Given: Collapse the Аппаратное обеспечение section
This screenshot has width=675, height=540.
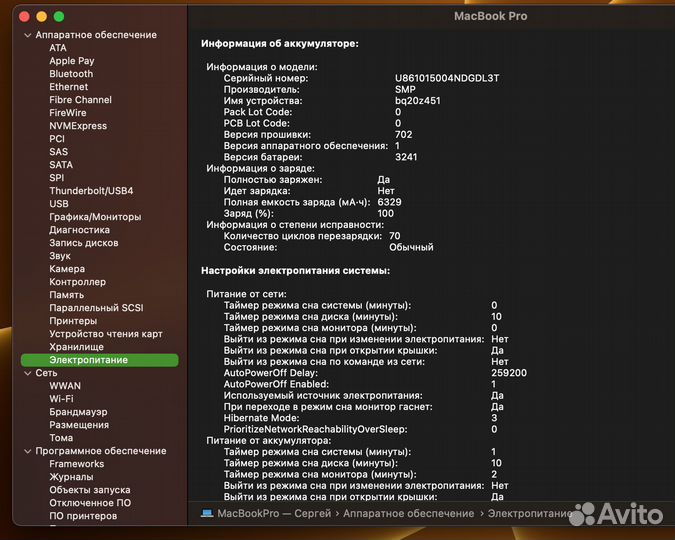Looking at the screenshot, I should click(x=28, y=35).
